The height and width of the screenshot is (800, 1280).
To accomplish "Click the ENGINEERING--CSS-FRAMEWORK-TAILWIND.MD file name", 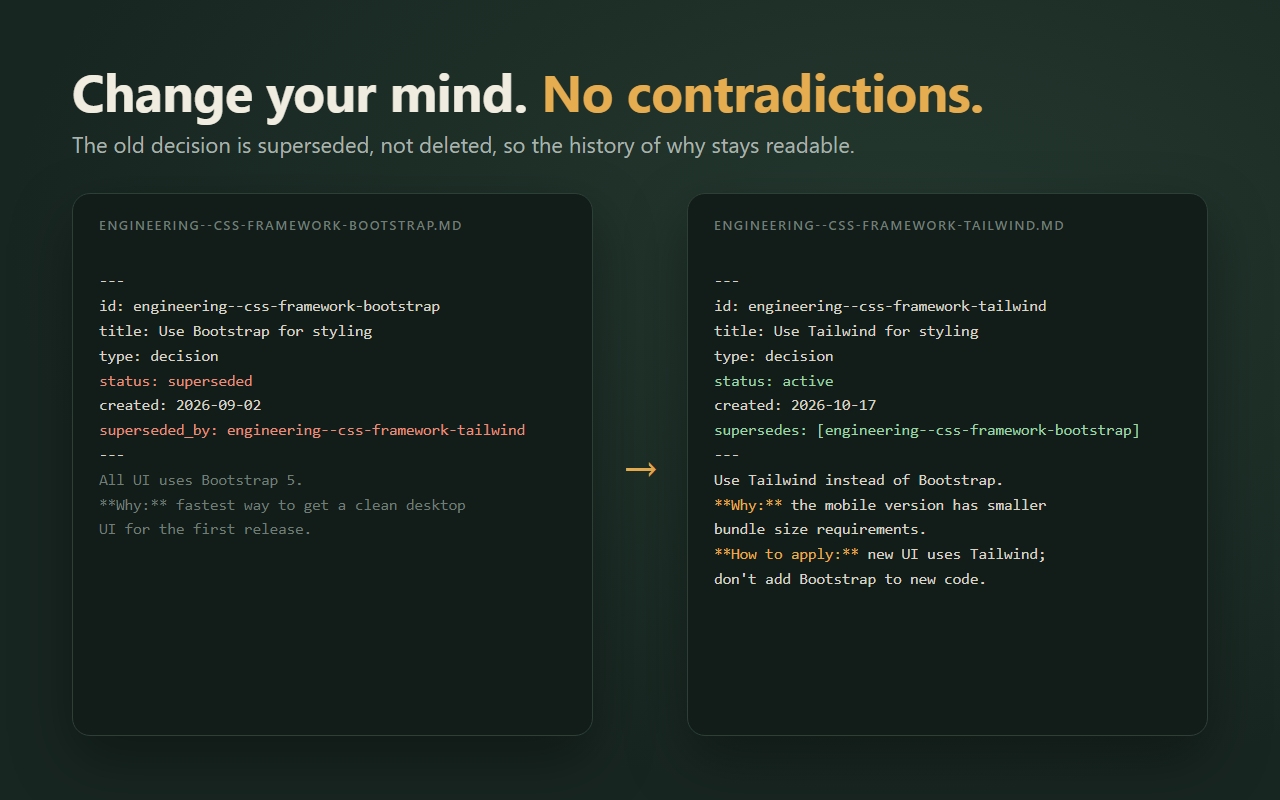I will click(x=889, y=226).
